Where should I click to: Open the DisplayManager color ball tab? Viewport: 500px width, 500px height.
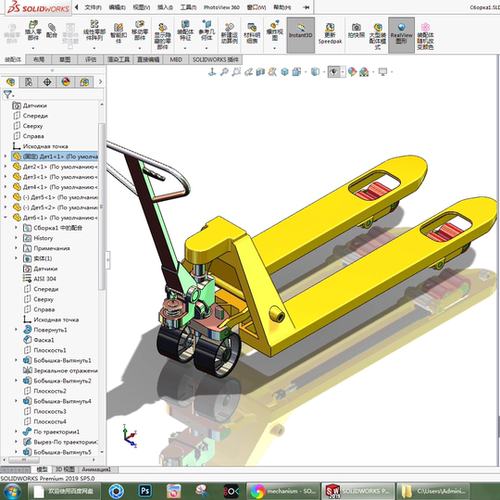tap(66, 82)
